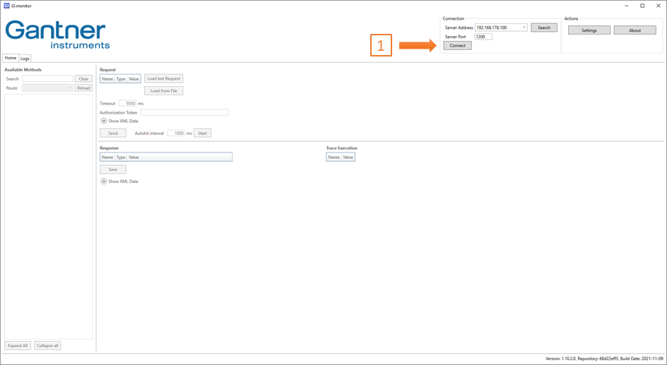The height and width of the screenshot is (365, 667).
Task: Click the Gantner instruments logo
Action: (x=57, y=34)
